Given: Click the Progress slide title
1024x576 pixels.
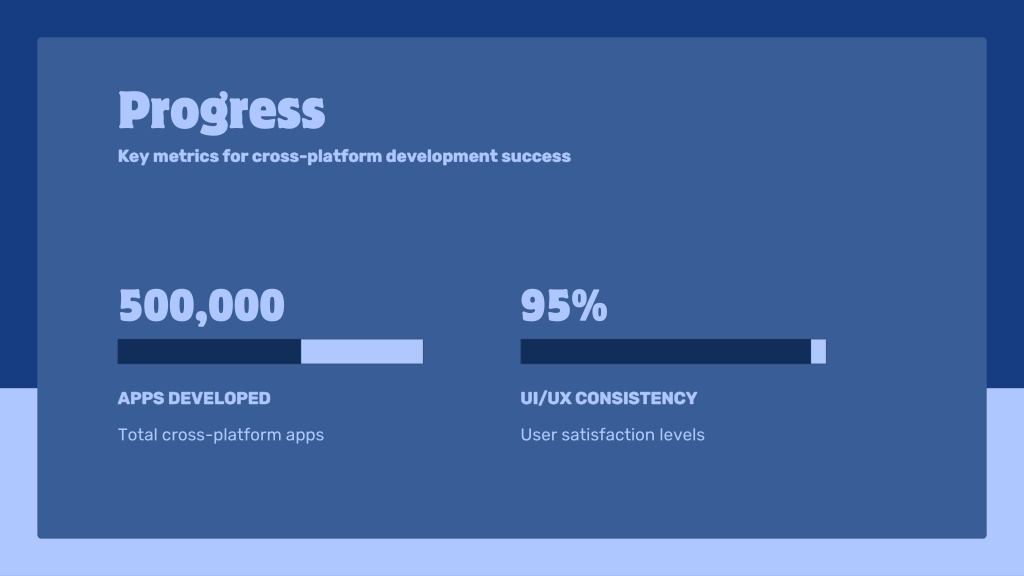Looking at the screenshot, I should pos(221,111).
